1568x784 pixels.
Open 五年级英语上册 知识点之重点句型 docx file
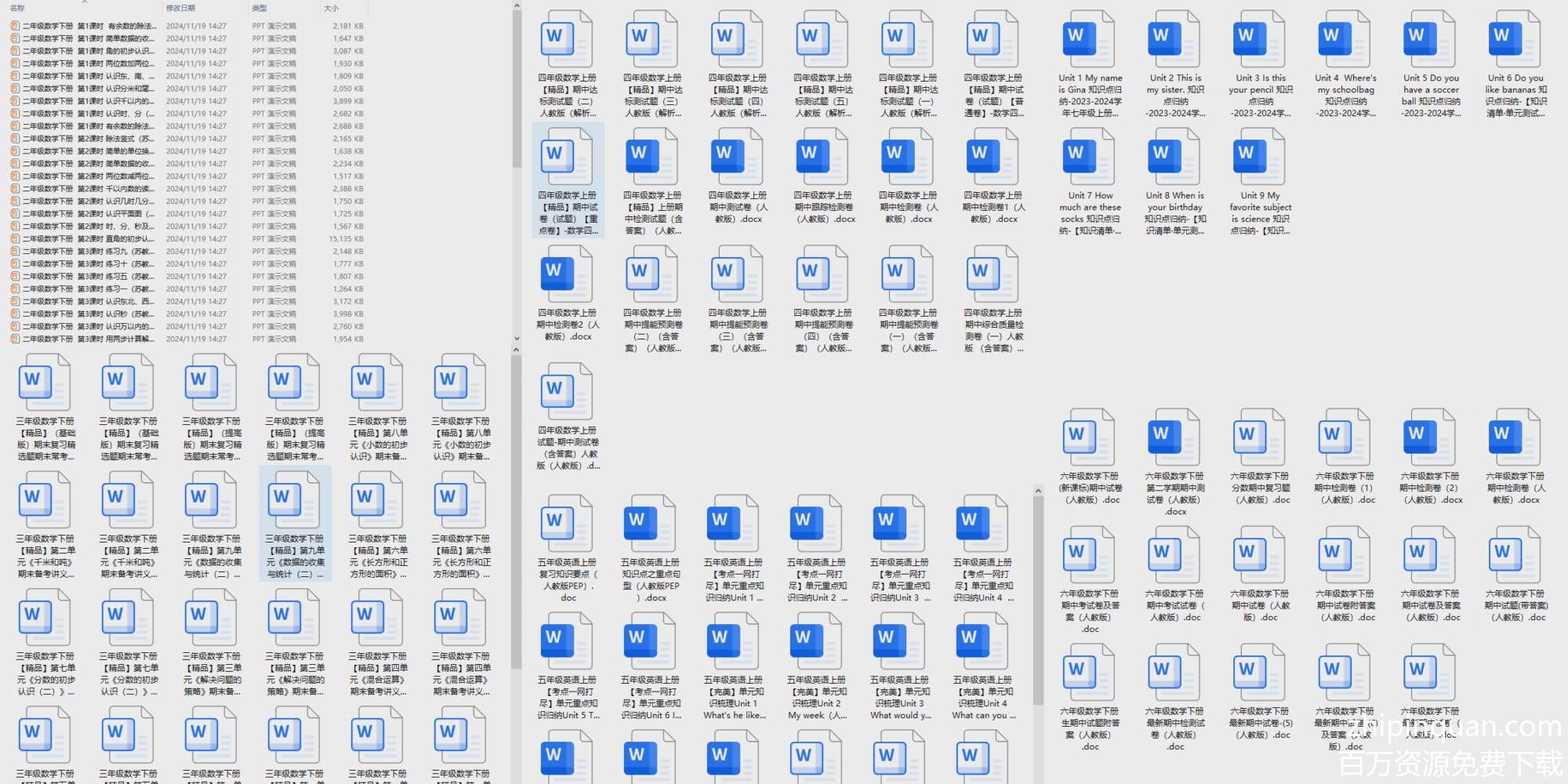point(651,549)
